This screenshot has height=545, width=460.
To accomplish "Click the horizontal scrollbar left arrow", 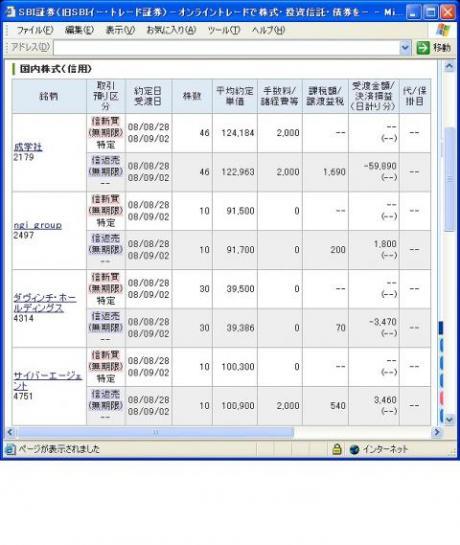I will click(x=10, y=432).
